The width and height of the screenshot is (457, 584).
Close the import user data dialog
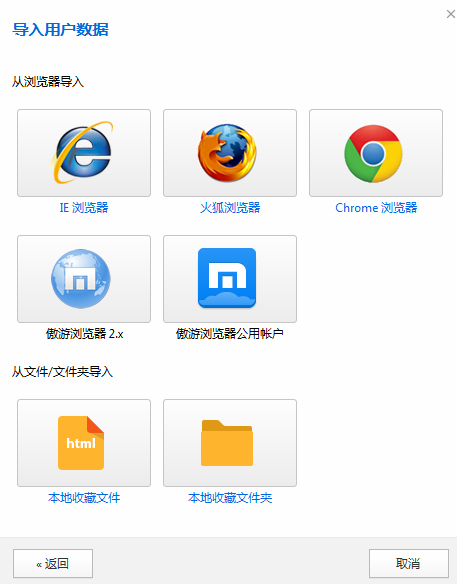[x=451, y=14]
